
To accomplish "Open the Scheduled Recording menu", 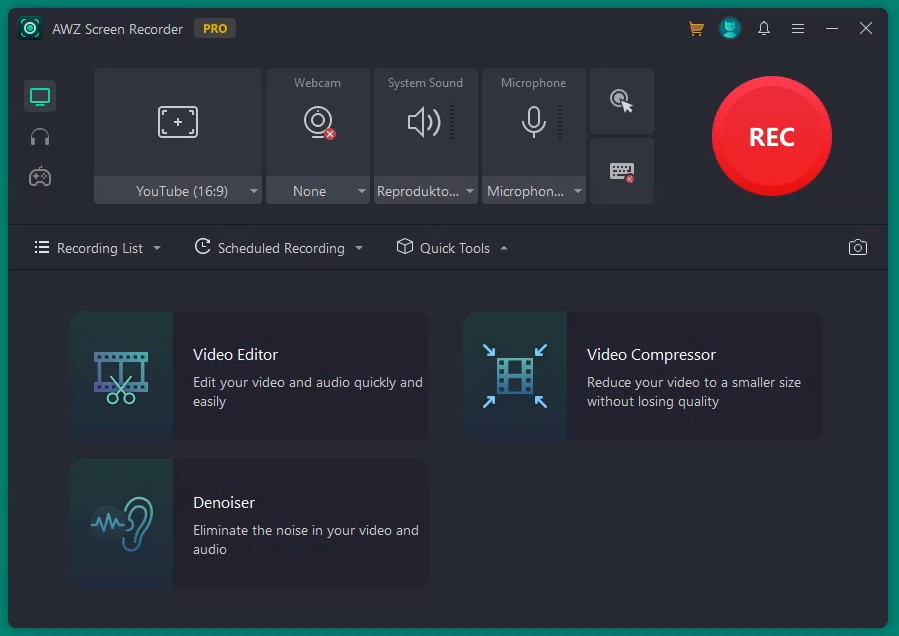I will tap(279, 248).
